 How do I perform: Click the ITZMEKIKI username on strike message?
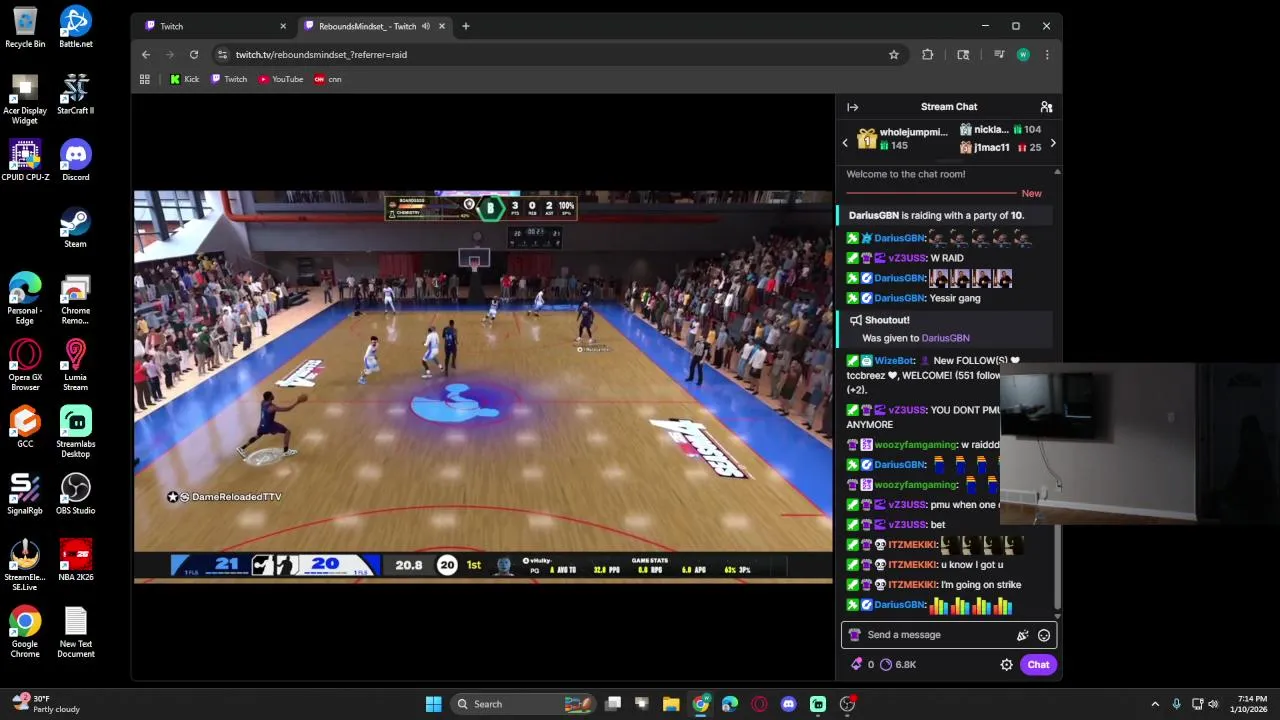click(912, 585)
